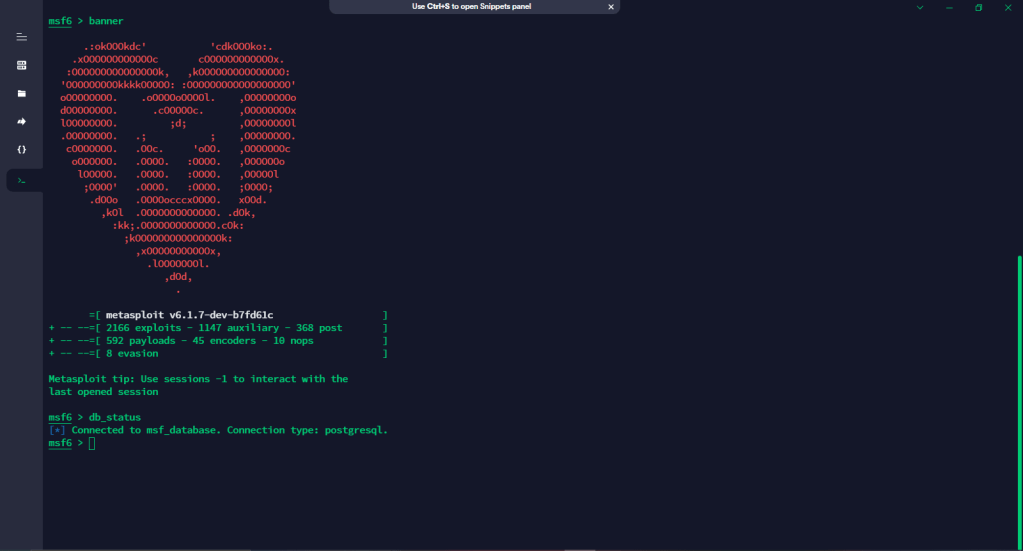
Task: Select the active terminal session icon
Action: pos(21,180)
